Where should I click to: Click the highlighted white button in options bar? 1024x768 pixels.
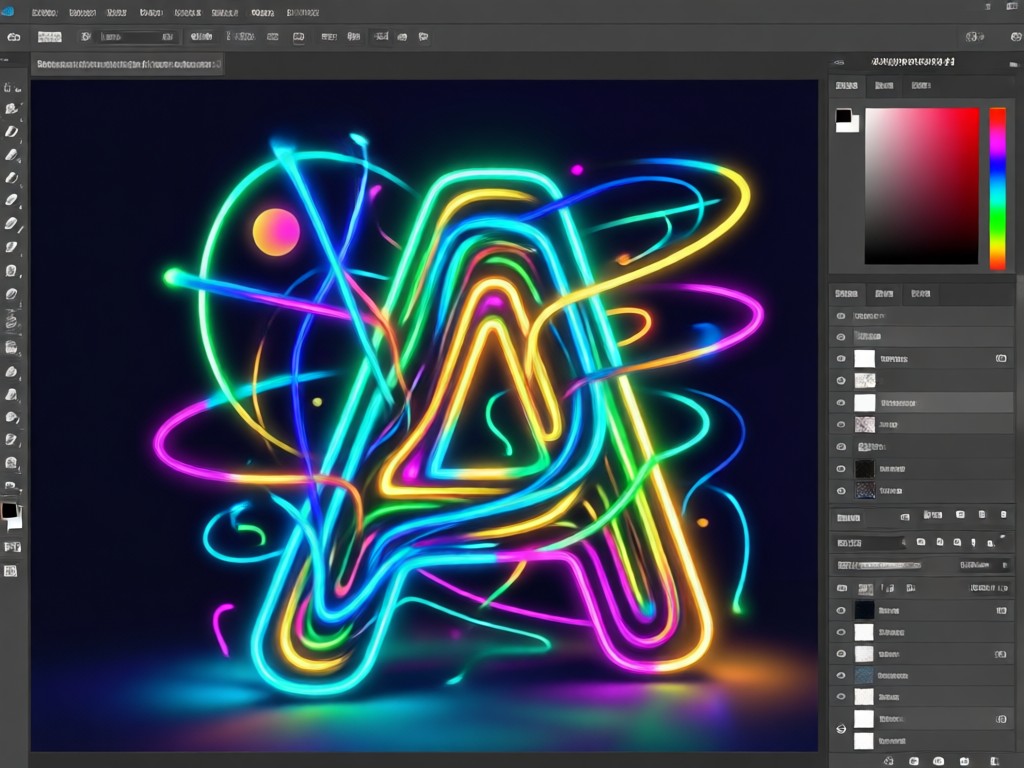pyautogui.click(x=50, y=37)
